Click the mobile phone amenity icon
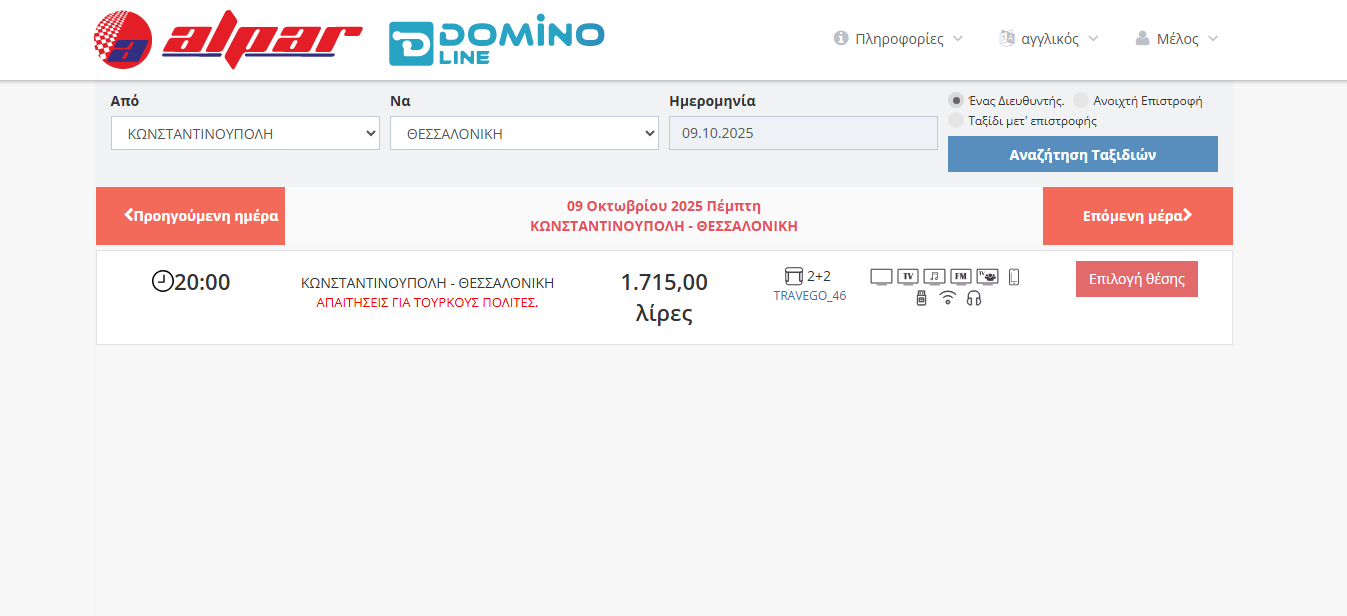The height and width of the screenshot is (616, 1347). coord(1014,277)
